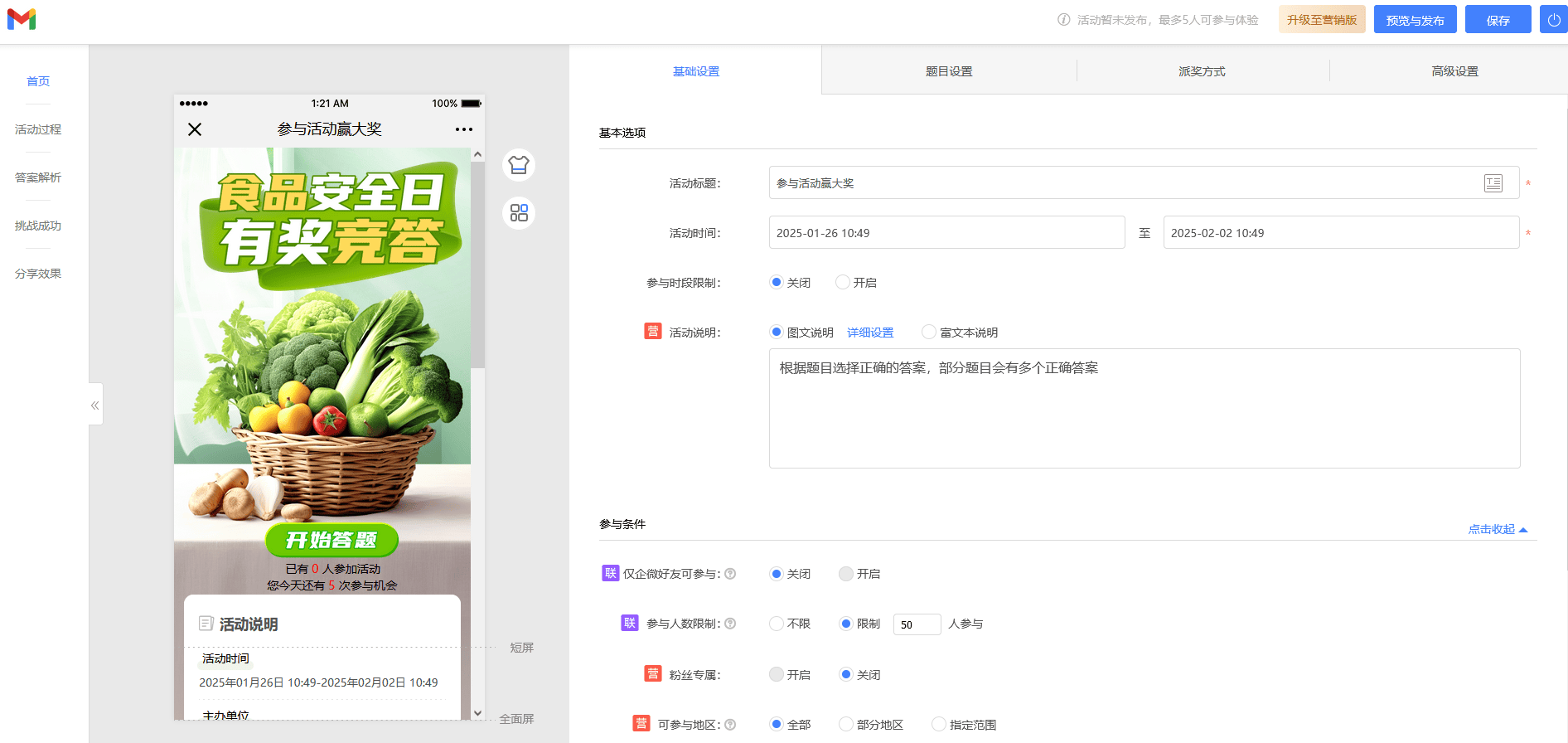Click 全面屏 screen size marker
1568x743 pixels.
click(x=516, y=719)
